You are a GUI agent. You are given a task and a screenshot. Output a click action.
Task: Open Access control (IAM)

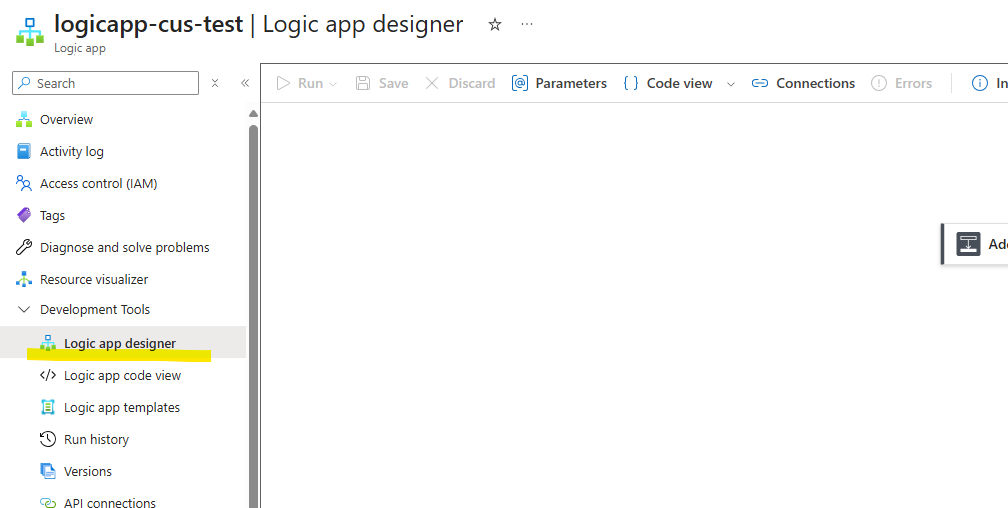[98, 184]
